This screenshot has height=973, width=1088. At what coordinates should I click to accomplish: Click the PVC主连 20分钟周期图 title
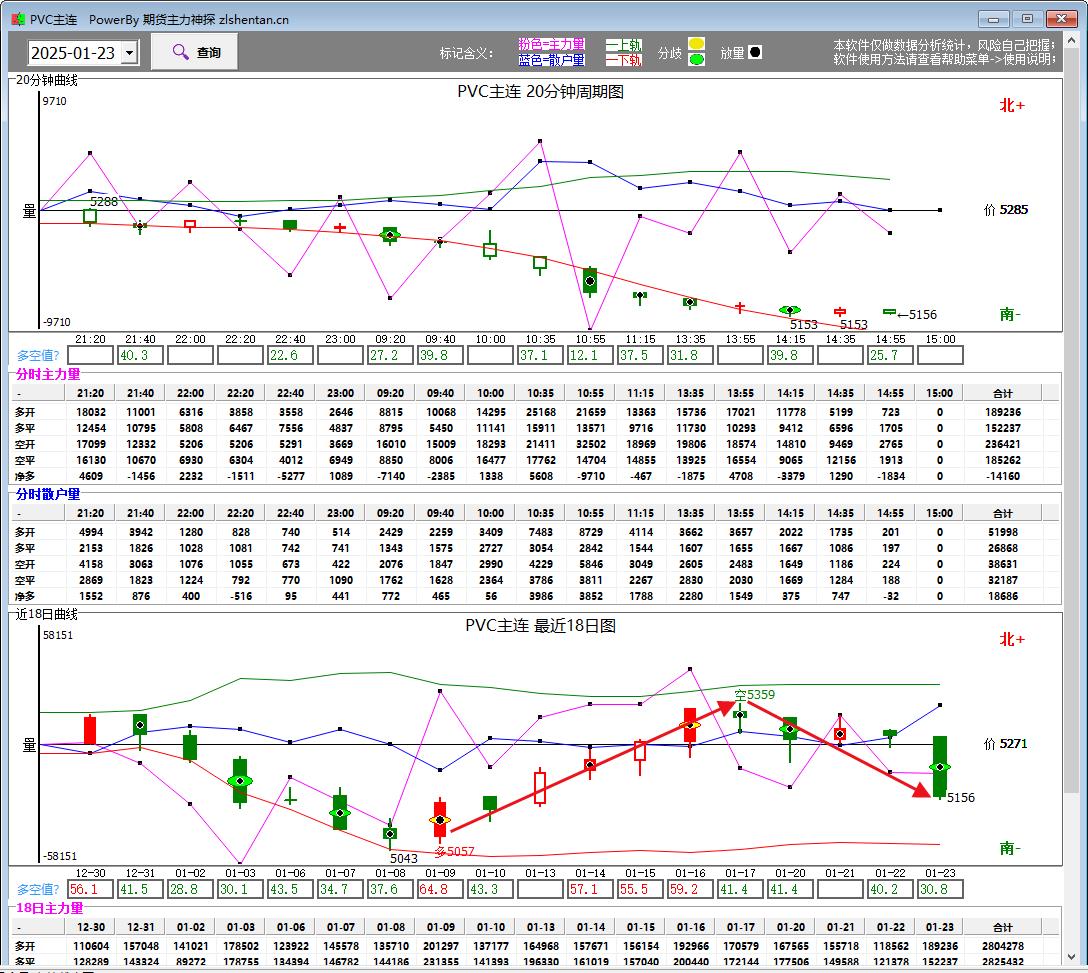(541, 92)
